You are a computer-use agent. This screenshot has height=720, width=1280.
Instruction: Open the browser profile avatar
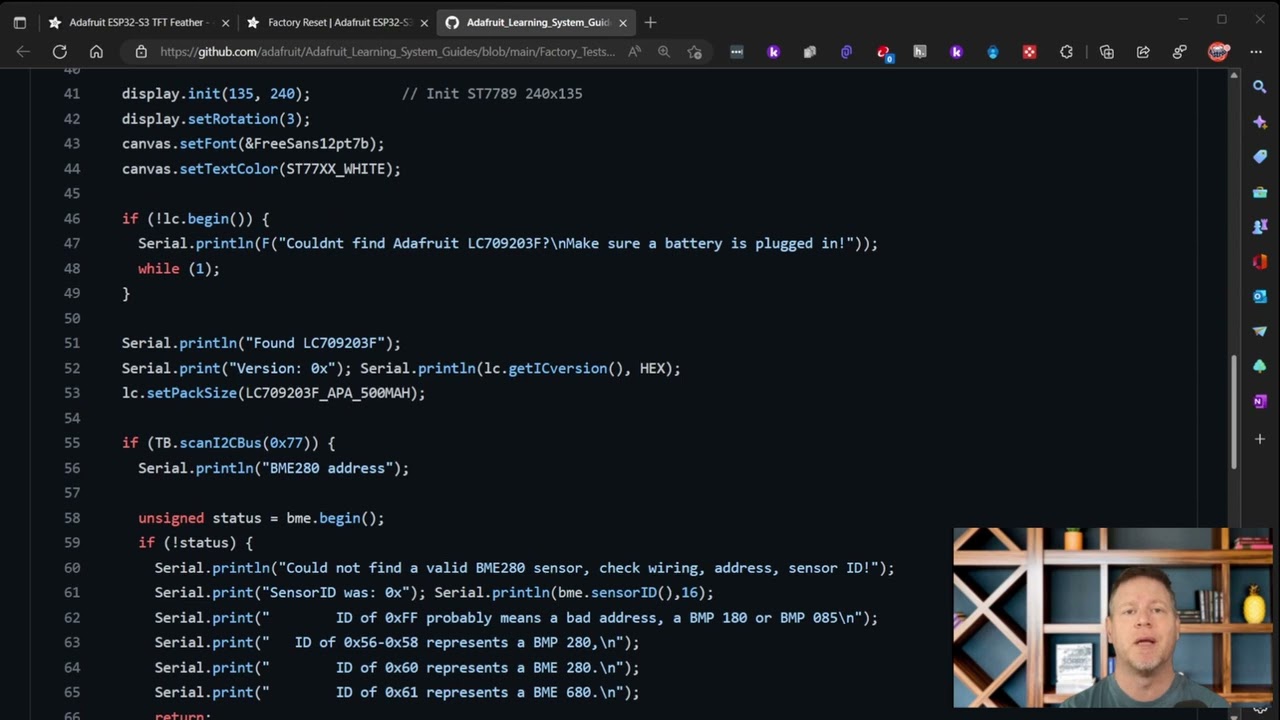point(1218,52)
